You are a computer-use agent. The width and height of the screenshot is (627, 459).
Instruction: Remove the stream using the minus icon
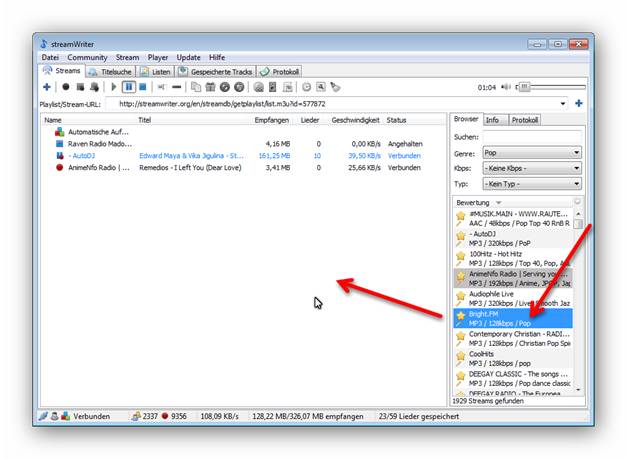pos(176,87)
